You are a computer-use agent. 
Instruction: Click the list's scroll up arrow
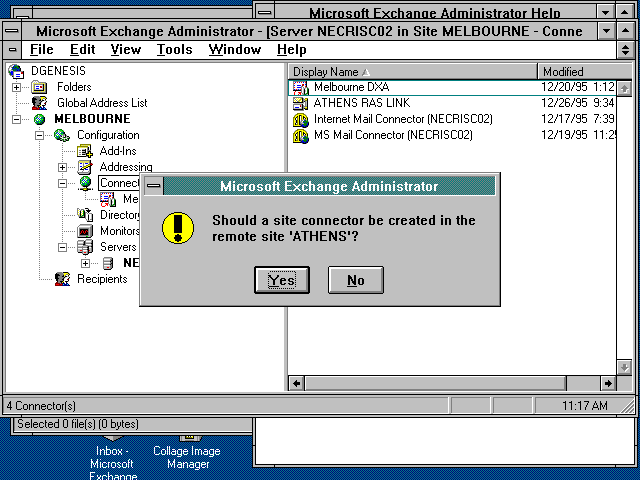click(x=624, y=88)
